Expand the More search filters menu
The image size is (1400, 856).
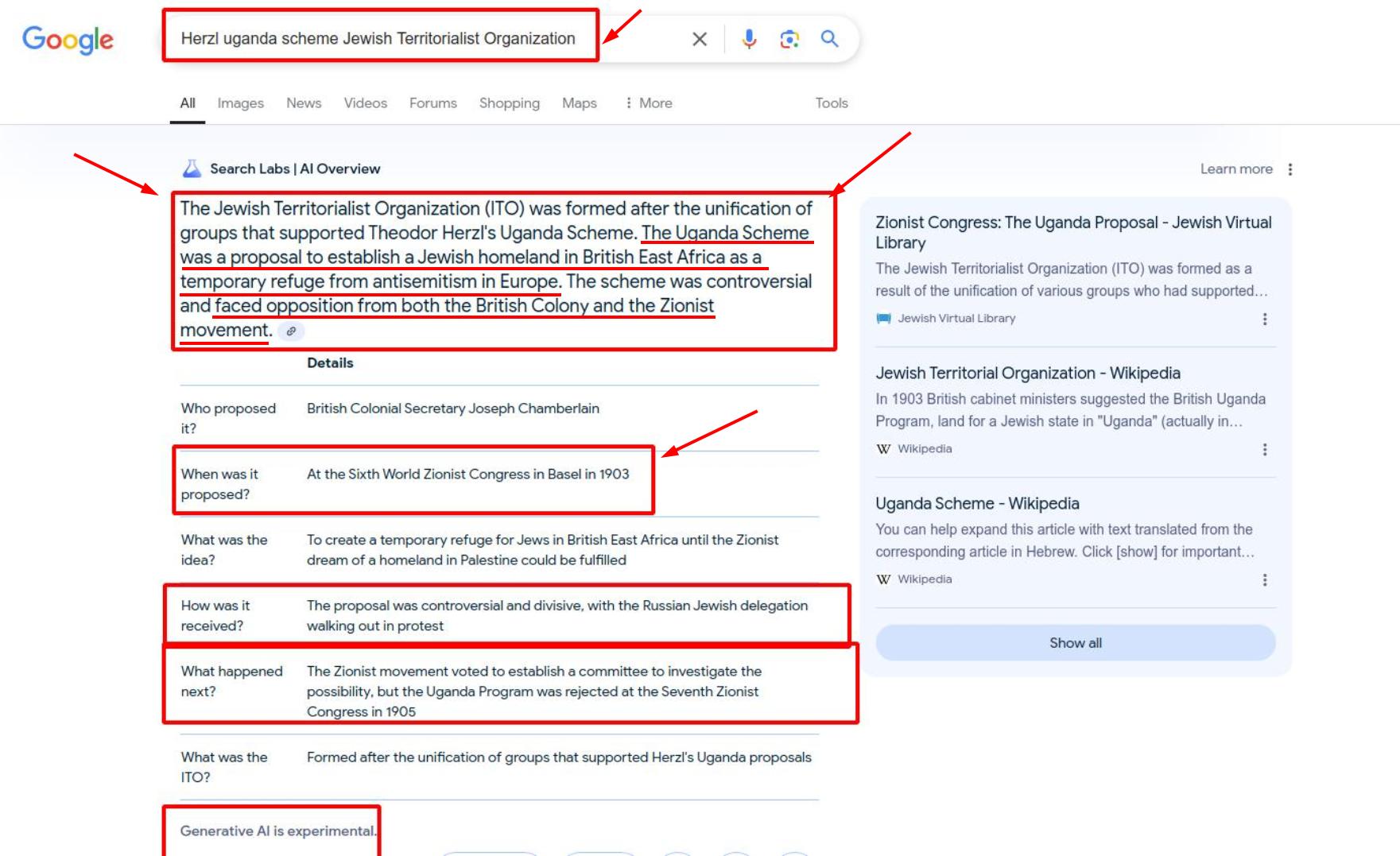click(x=649, y=103)
